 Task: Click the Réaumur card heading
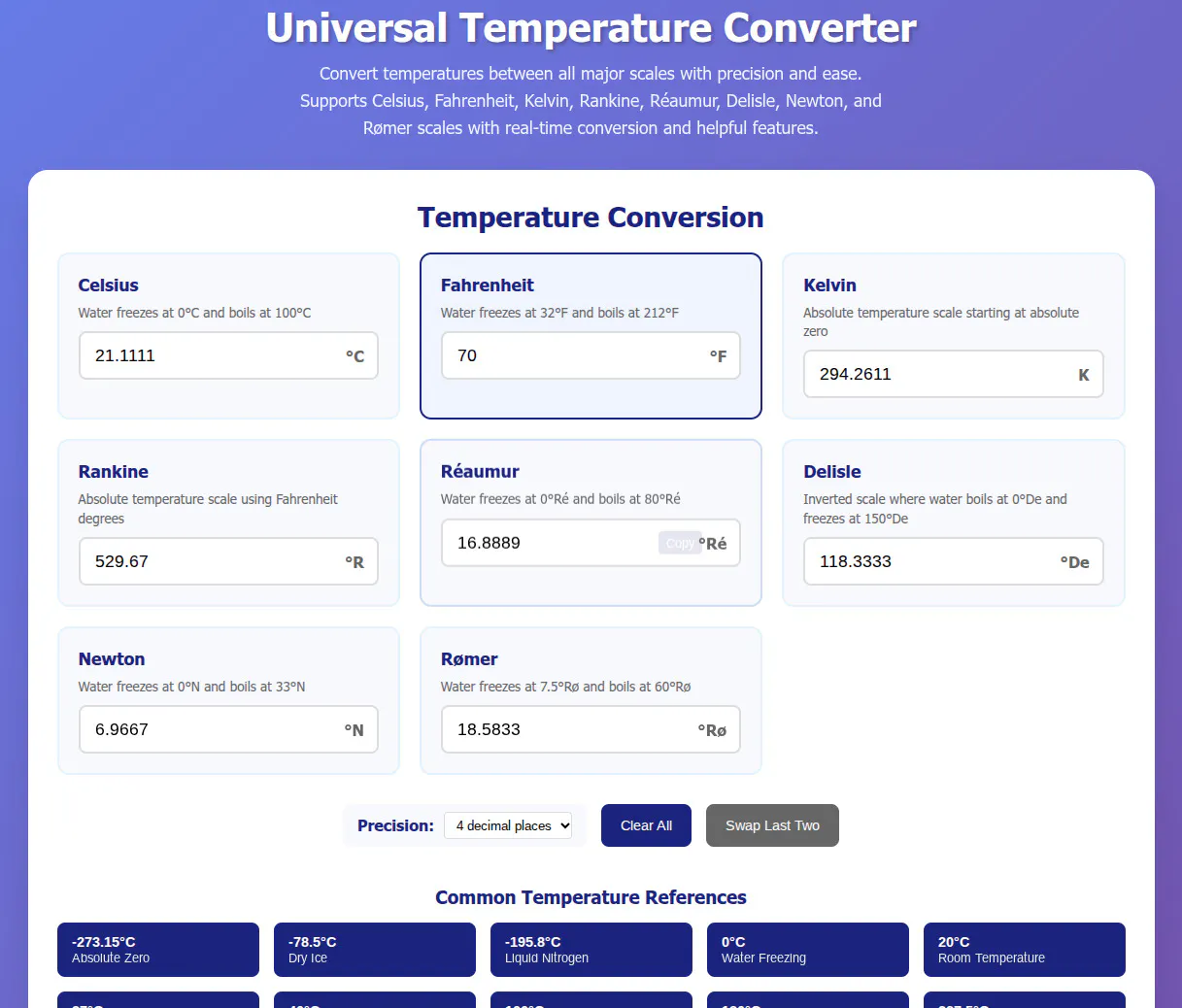[480, 472]
